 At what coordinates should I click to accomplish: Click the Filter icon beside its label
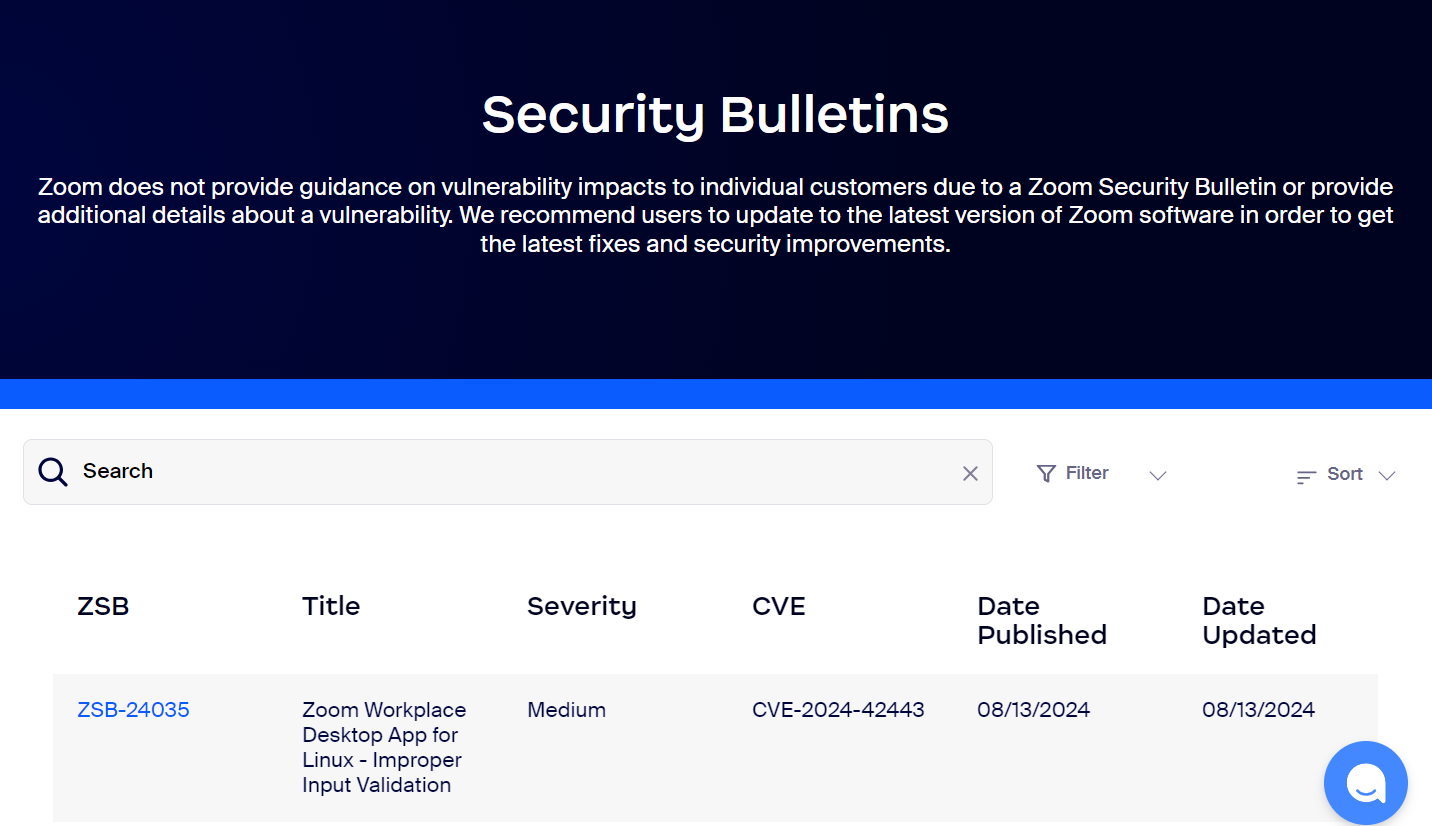point(1046,473)
